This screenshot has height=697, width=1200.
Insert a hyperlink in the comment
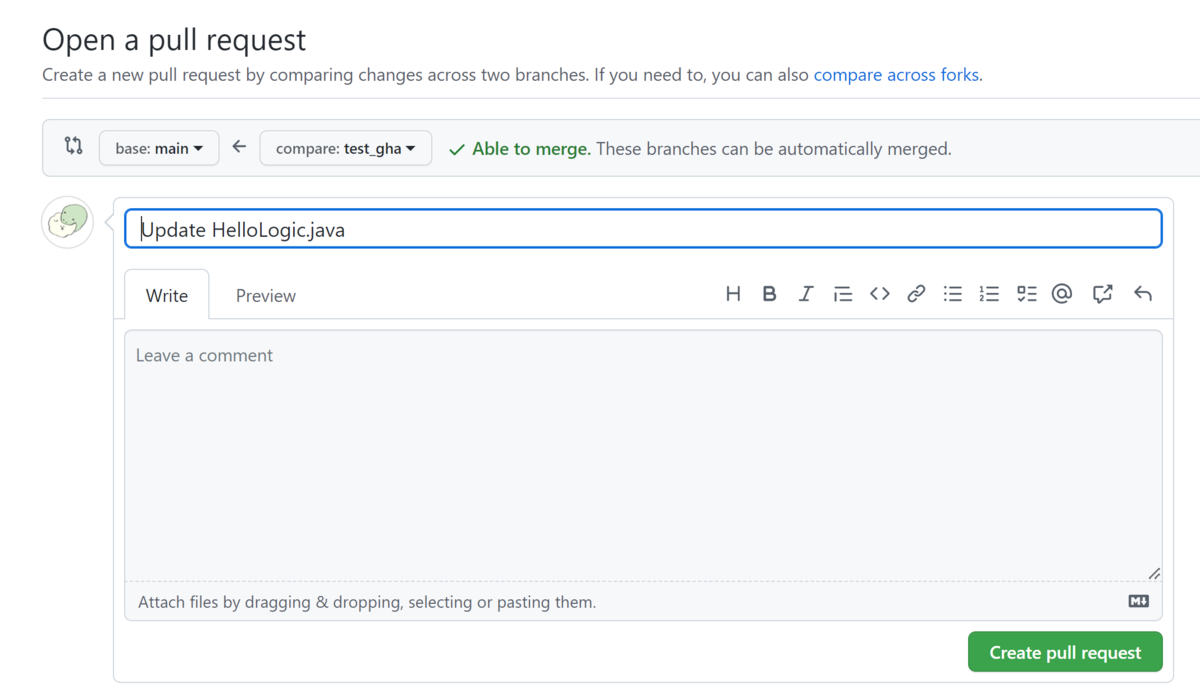[x=916, y=293]
